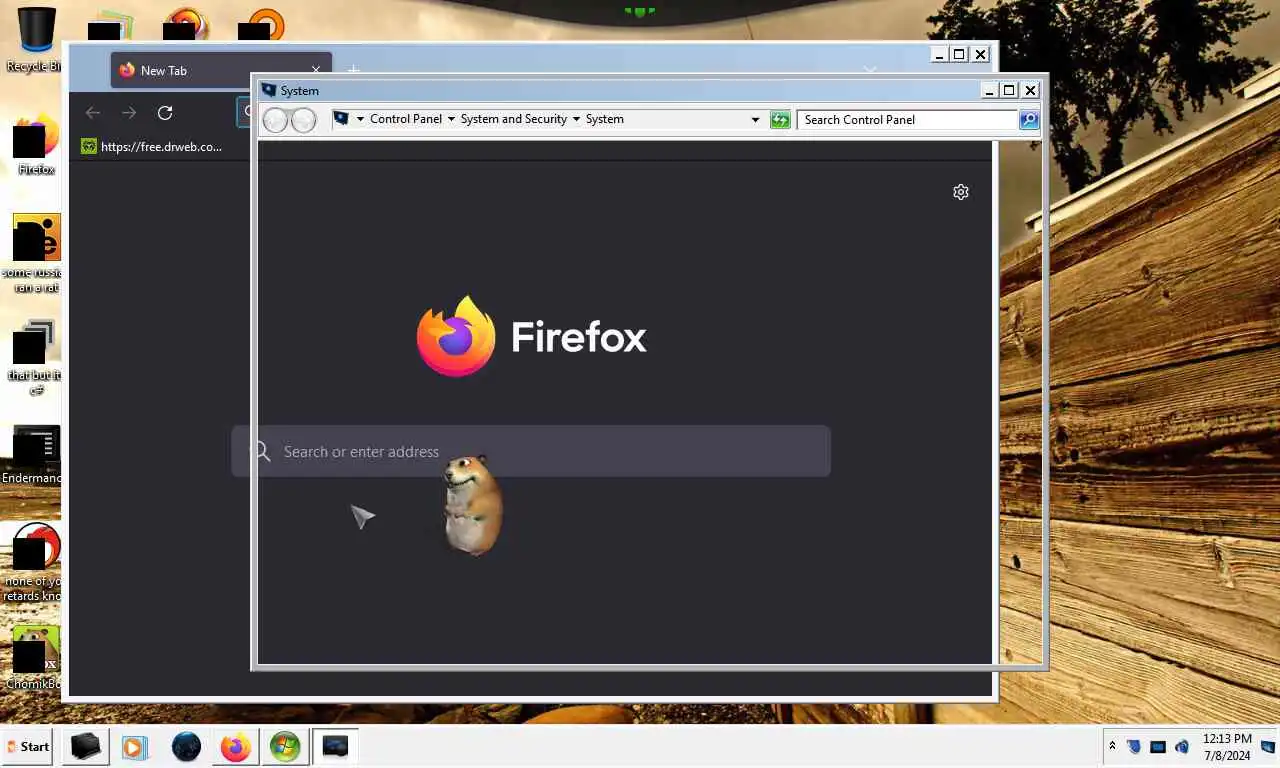Maximize the System window

[x=1009, y=90]
